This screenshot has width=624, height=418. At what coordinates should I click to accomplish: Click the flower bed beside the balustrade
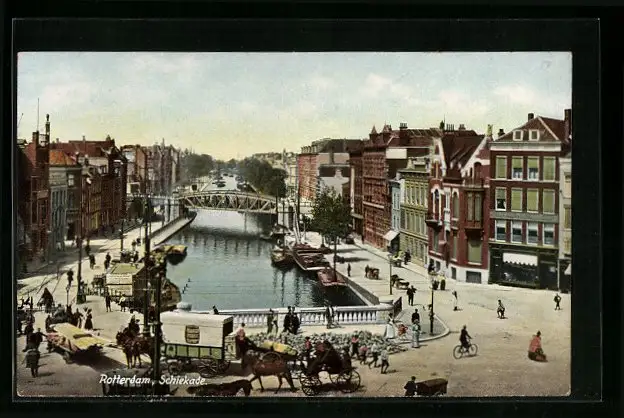(320, 340)
